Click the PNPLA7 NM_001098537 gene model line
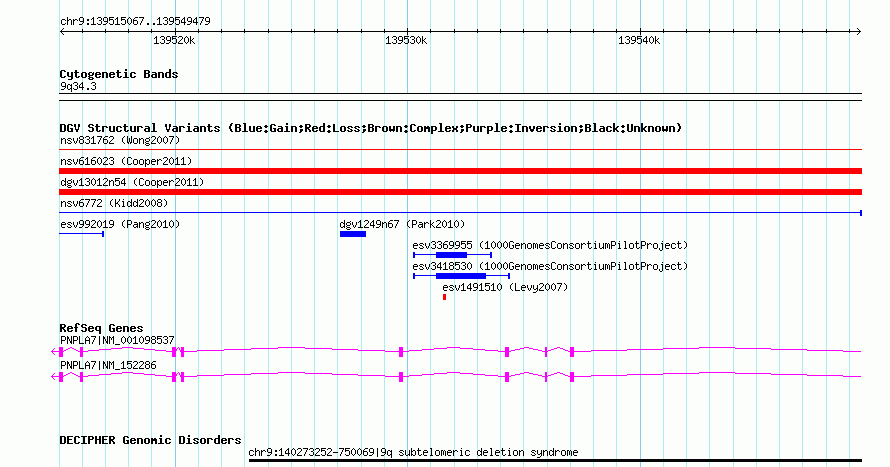 (456, 352)
